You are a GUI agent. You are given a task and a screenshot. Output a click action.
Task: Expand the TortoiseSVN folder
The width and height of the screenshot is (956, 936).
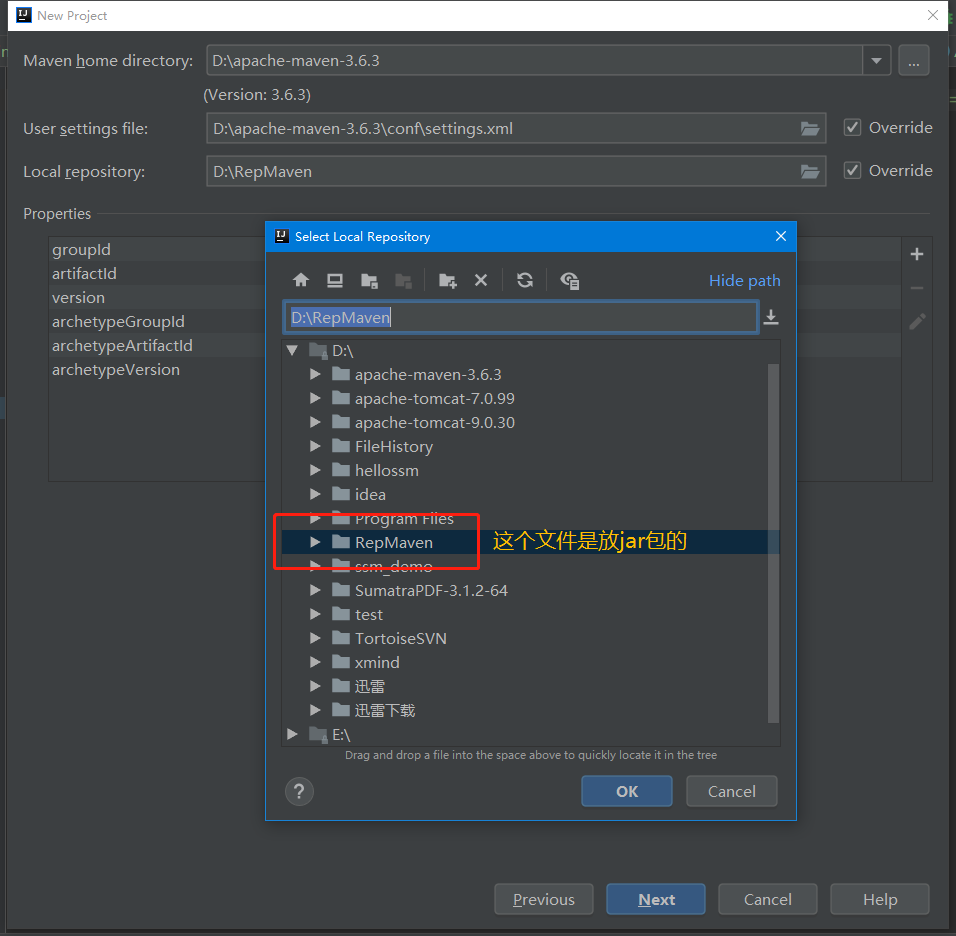point(315,638)
